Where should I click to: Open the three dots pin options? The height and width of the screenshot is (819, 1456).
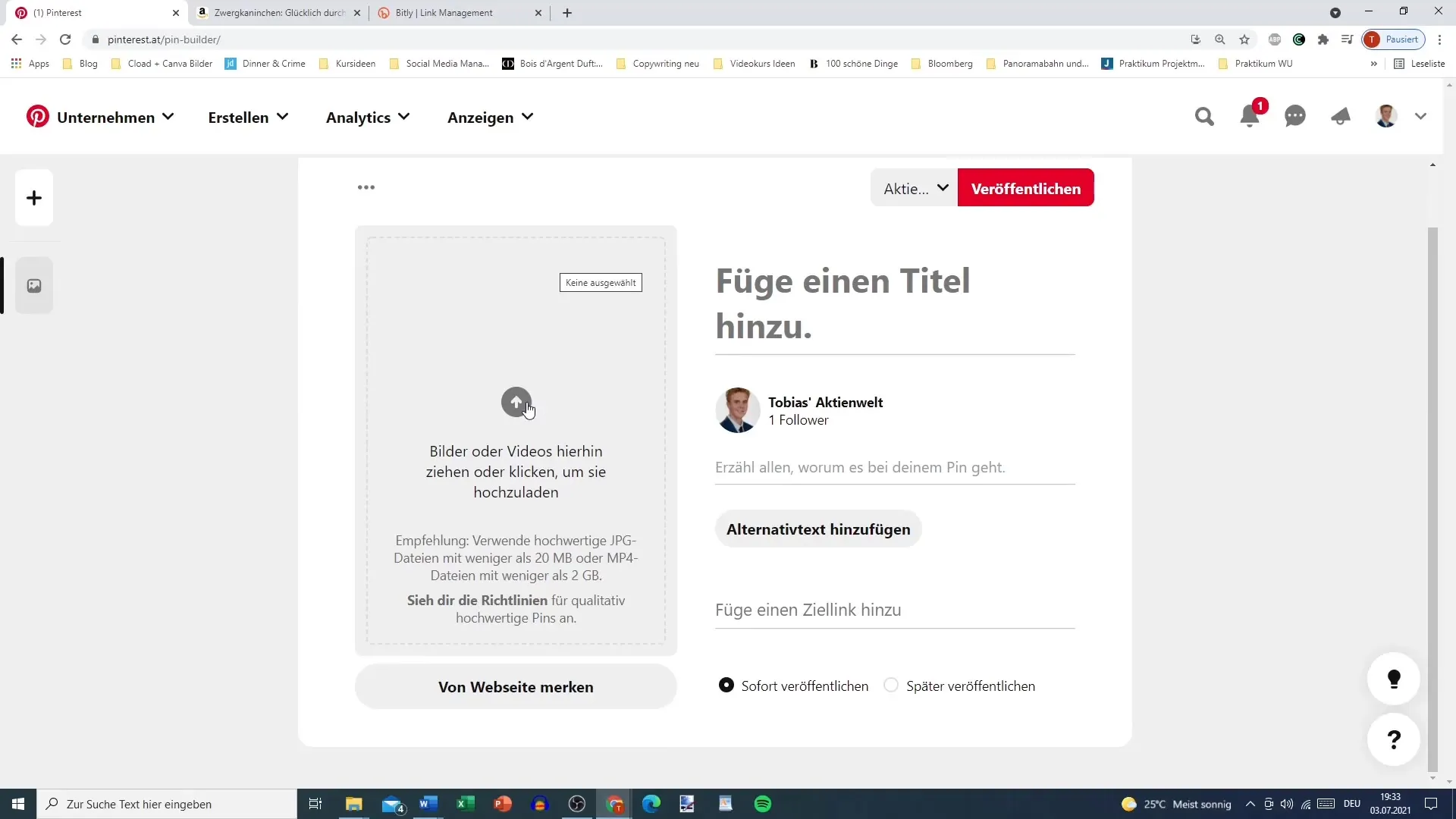coord(366,187)
